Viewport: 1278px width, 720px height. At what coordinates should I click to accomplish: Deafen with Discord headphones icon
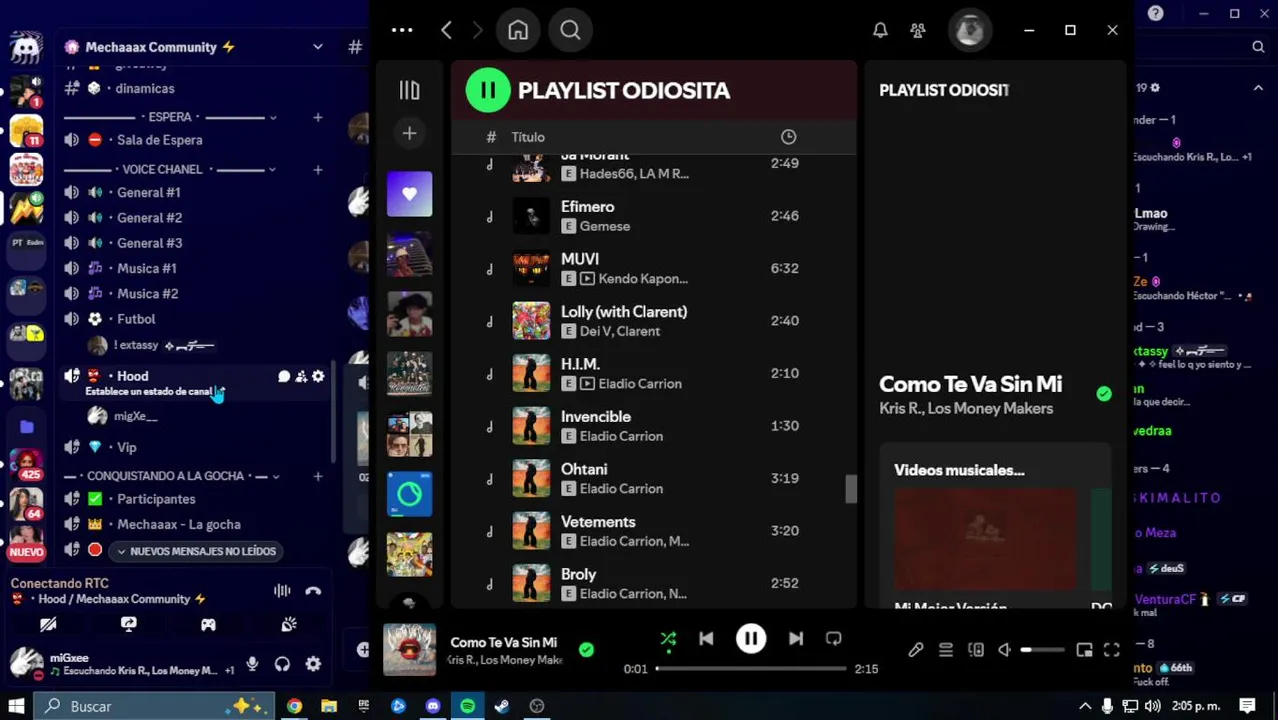coord(282,664)
